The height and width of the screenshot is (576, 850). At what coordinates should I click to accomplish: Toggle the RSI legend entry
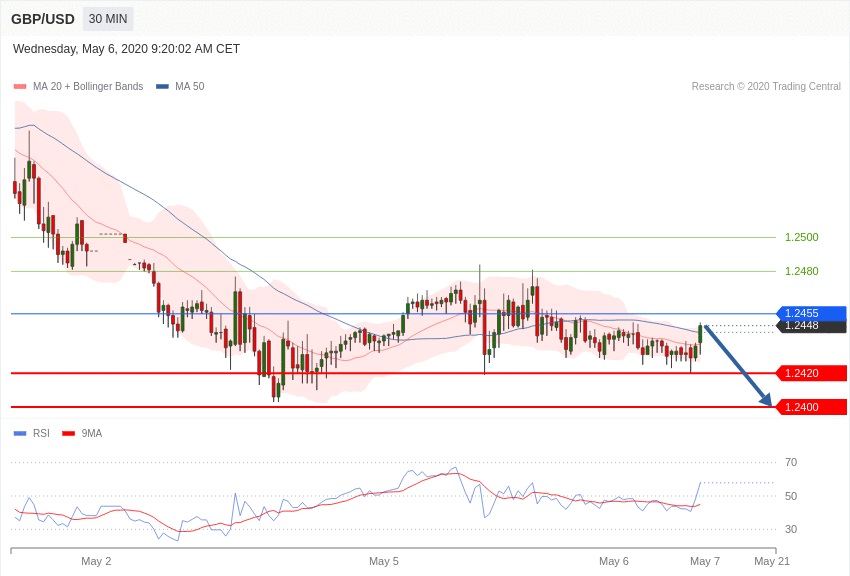tap(41, 433)
